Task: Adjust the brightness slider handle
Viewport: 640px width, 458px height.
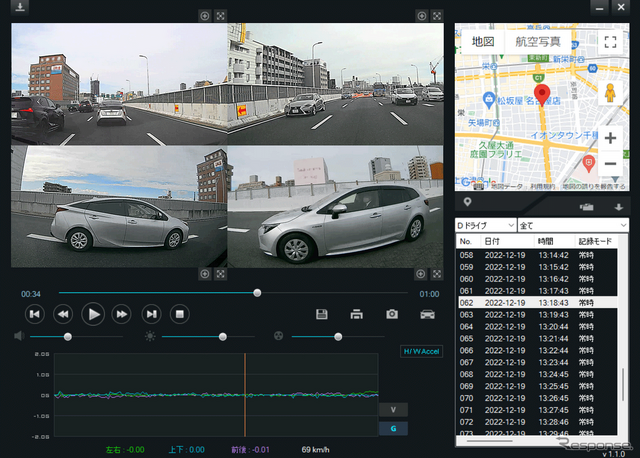Action: point(222,337)
